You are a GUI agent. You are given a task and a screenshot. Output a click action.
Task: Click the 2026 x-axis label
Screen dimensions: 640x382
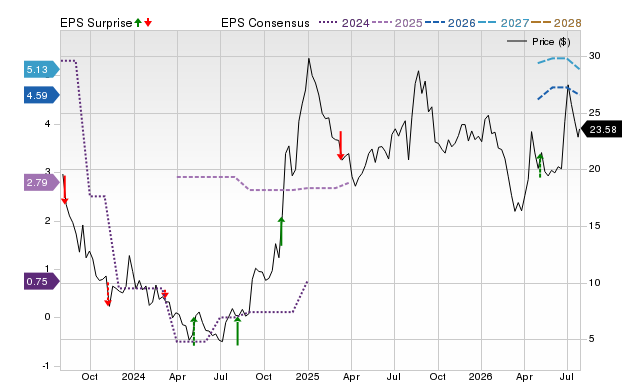tap(480, 376)
